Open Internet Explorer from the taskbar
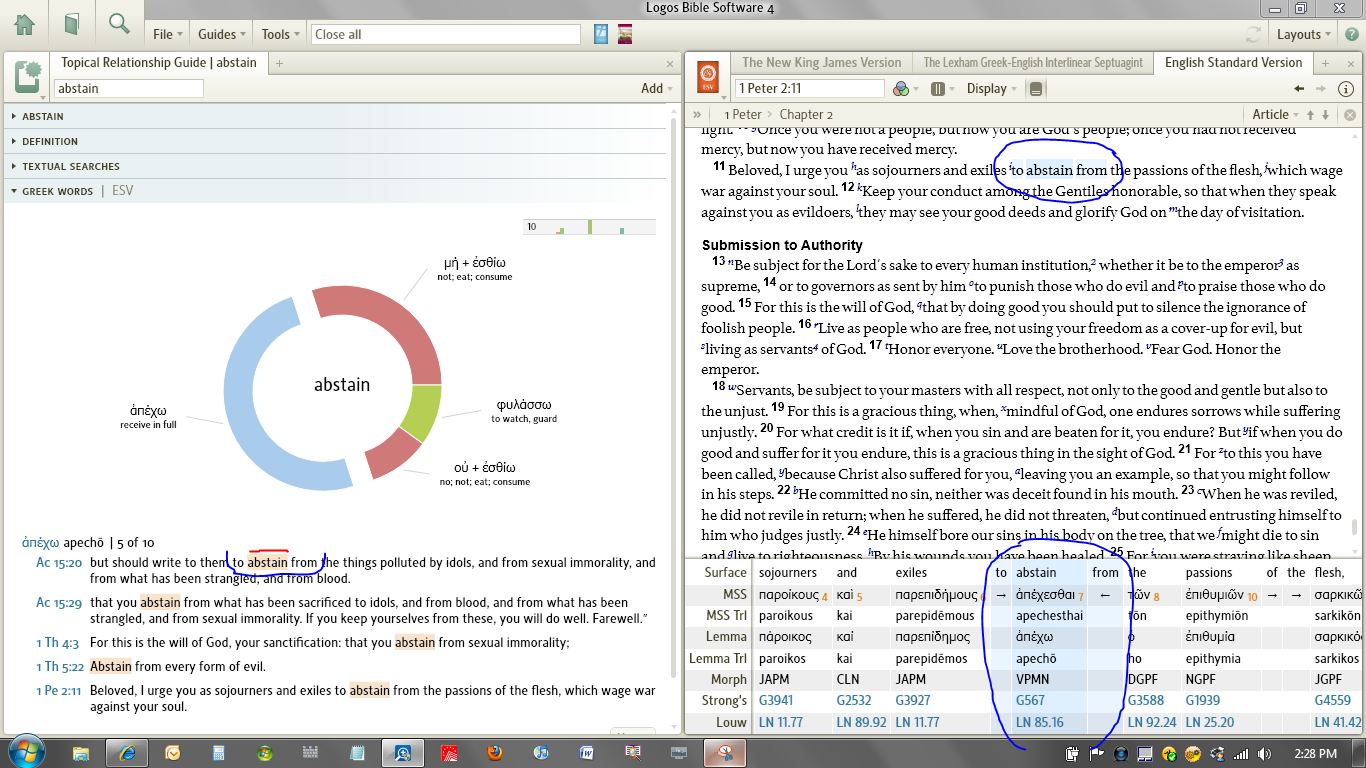This screenshot has width=1366, height=768. (127, 752)
